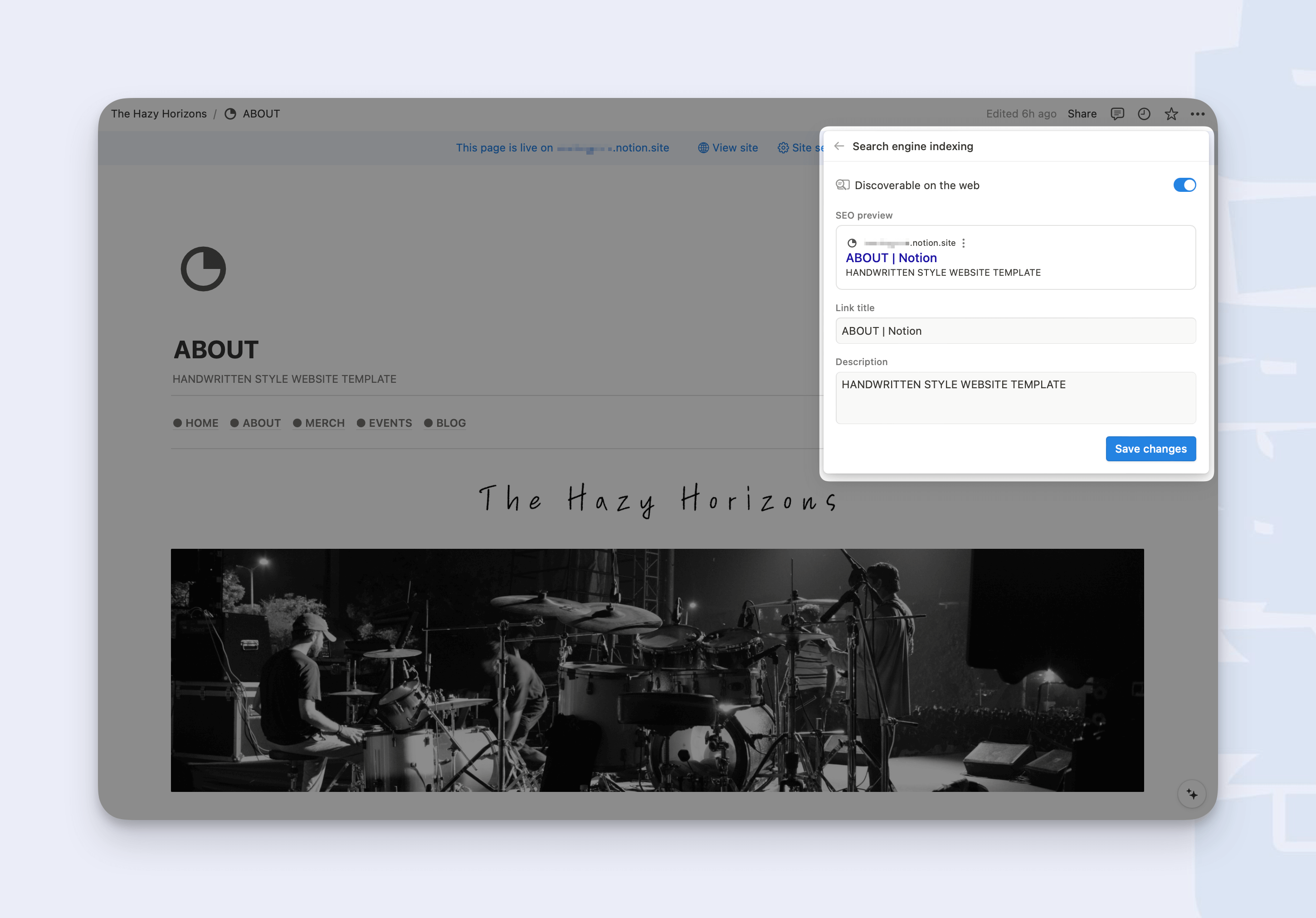Open the more options ellipsis menu
1316x918 pixels.
pyautogui.click(x=1197, y=113)
